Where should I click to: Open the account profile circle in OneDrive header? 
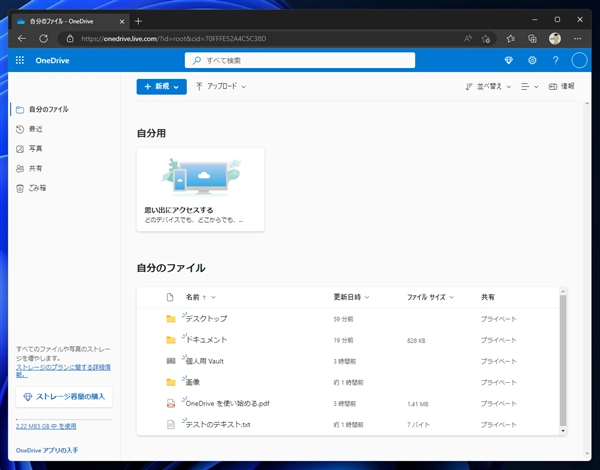tap(579, 60)
